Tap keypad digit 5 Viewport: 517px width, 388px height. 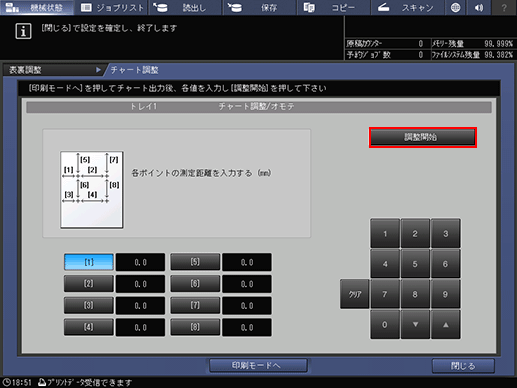pyautogui.click(x=415, y=264)
